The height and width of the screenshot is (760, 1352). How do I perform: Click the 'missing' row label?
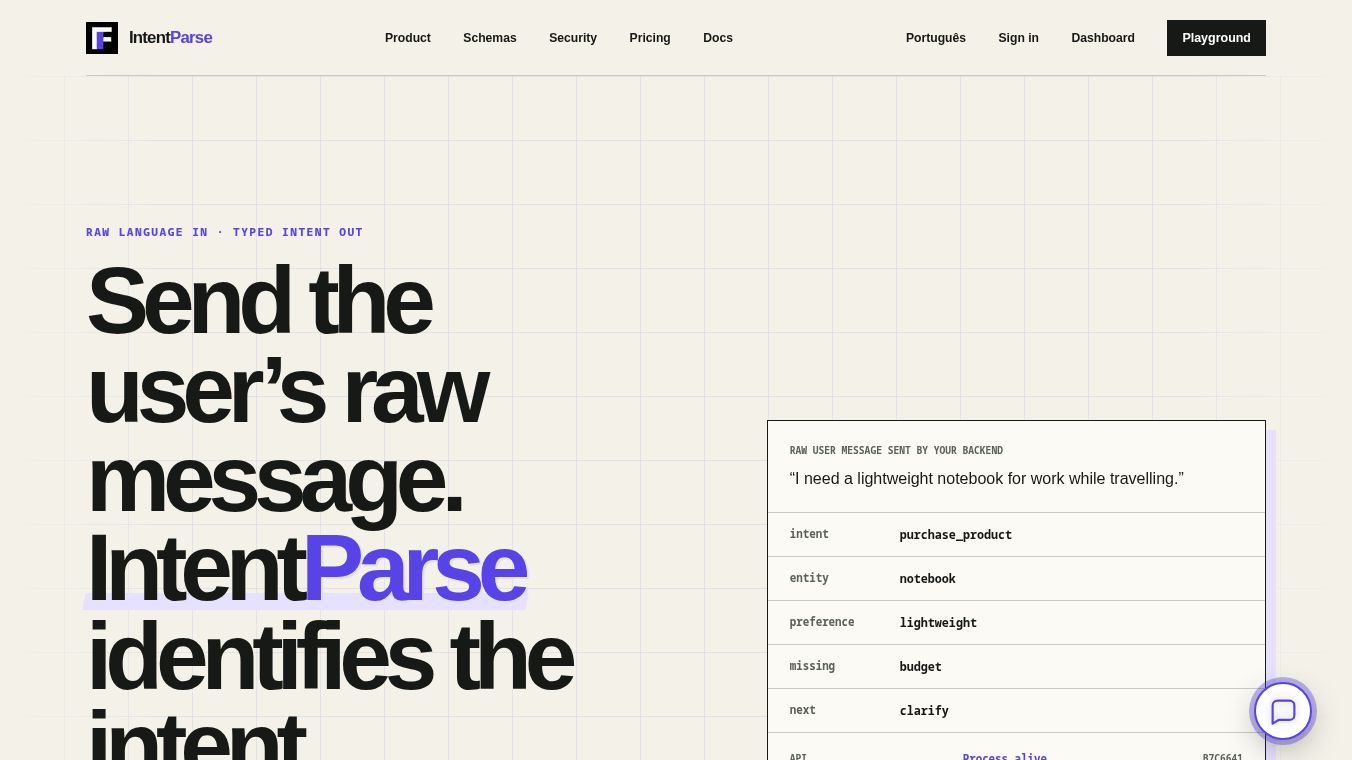[812, 666]
